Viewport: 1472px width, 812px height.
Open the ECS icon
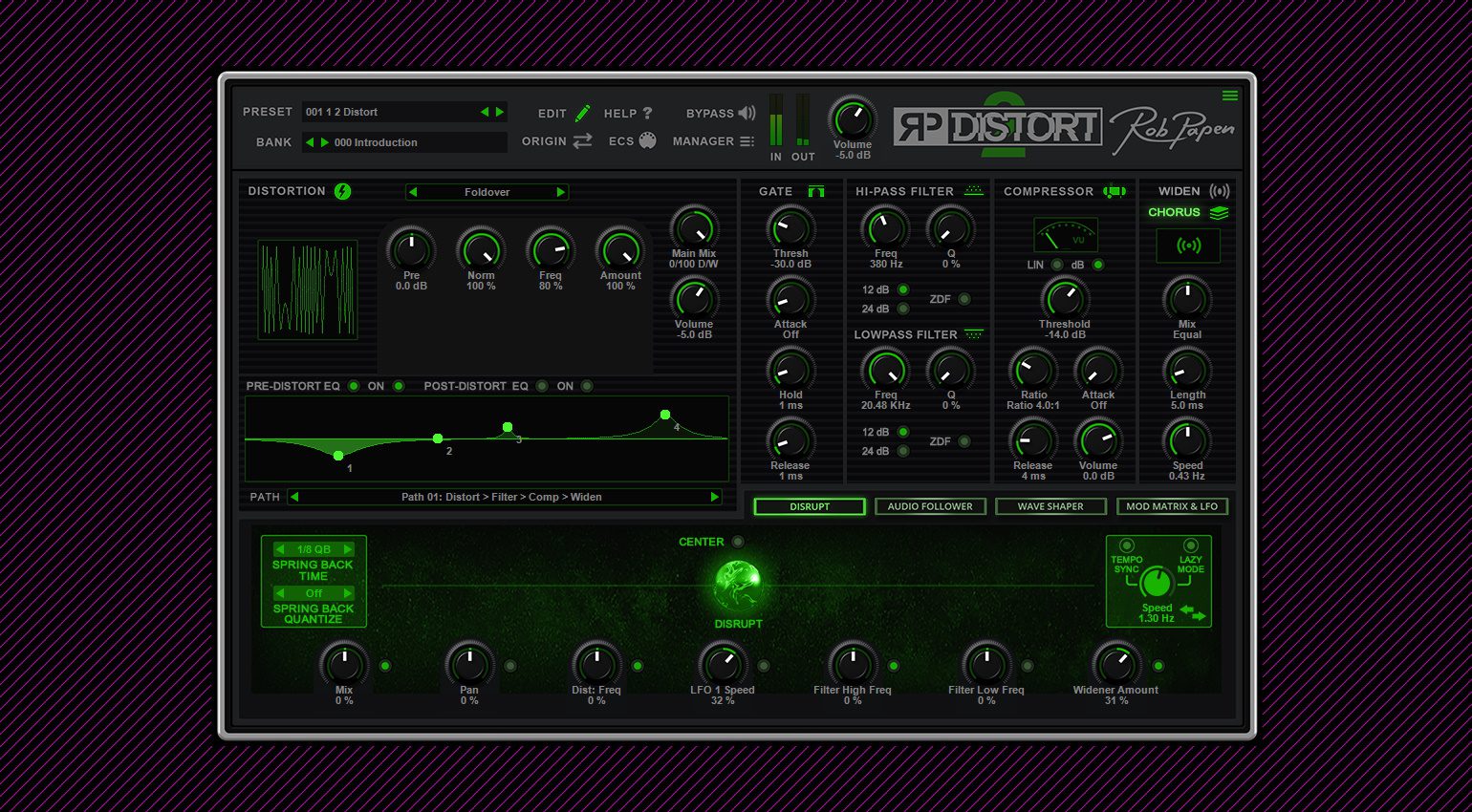tap(647, 140)
